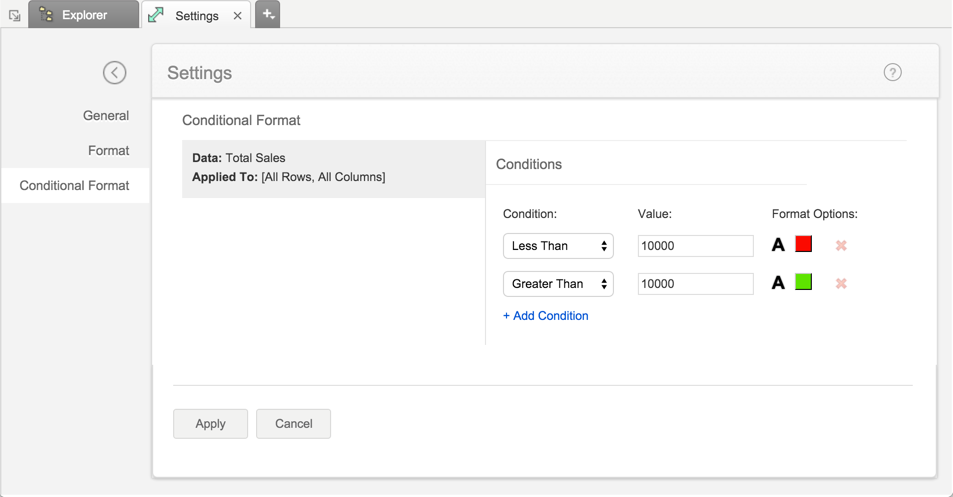Switch to the Explorer tab
This screenshot has width=953, height=497.
[84, 15]
